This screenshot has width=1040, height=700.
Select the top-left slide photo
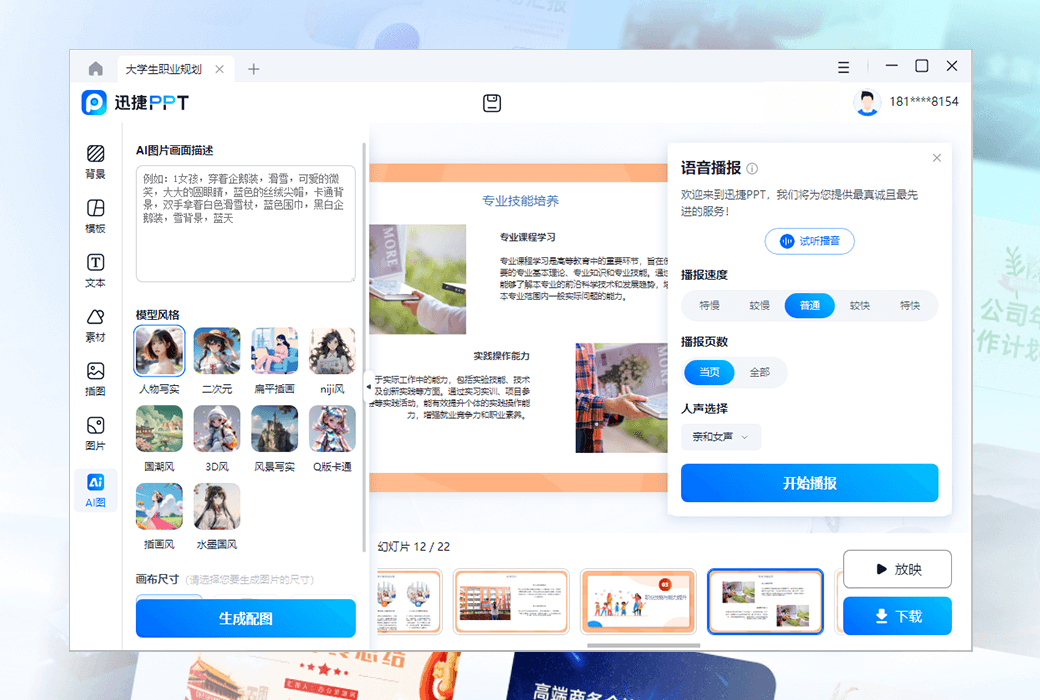418,279
